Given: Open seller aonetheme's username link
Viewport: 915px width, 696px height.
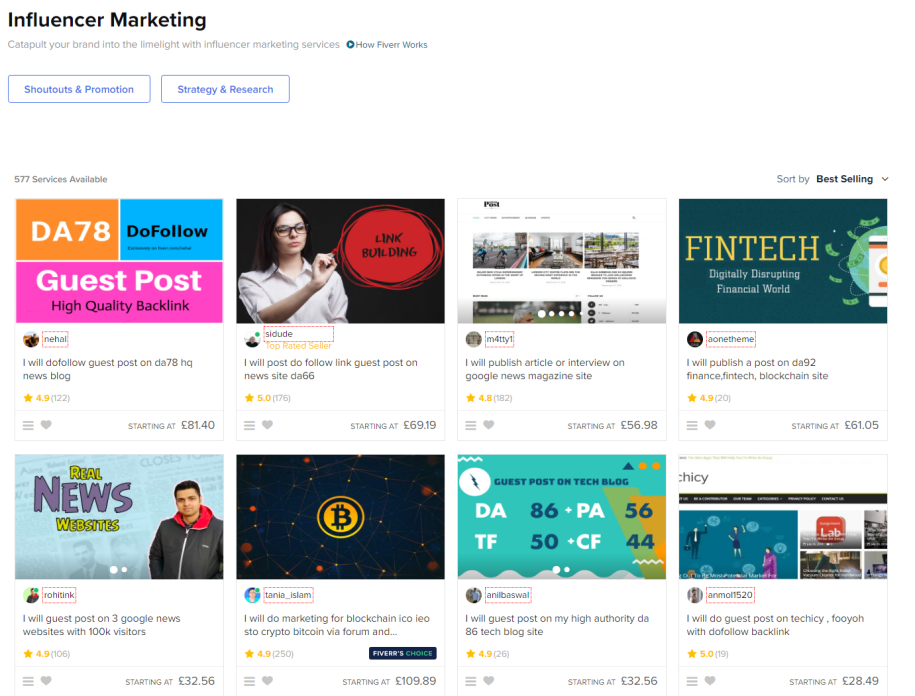Looking at the screenshot, I should click(x=731, y=339).
